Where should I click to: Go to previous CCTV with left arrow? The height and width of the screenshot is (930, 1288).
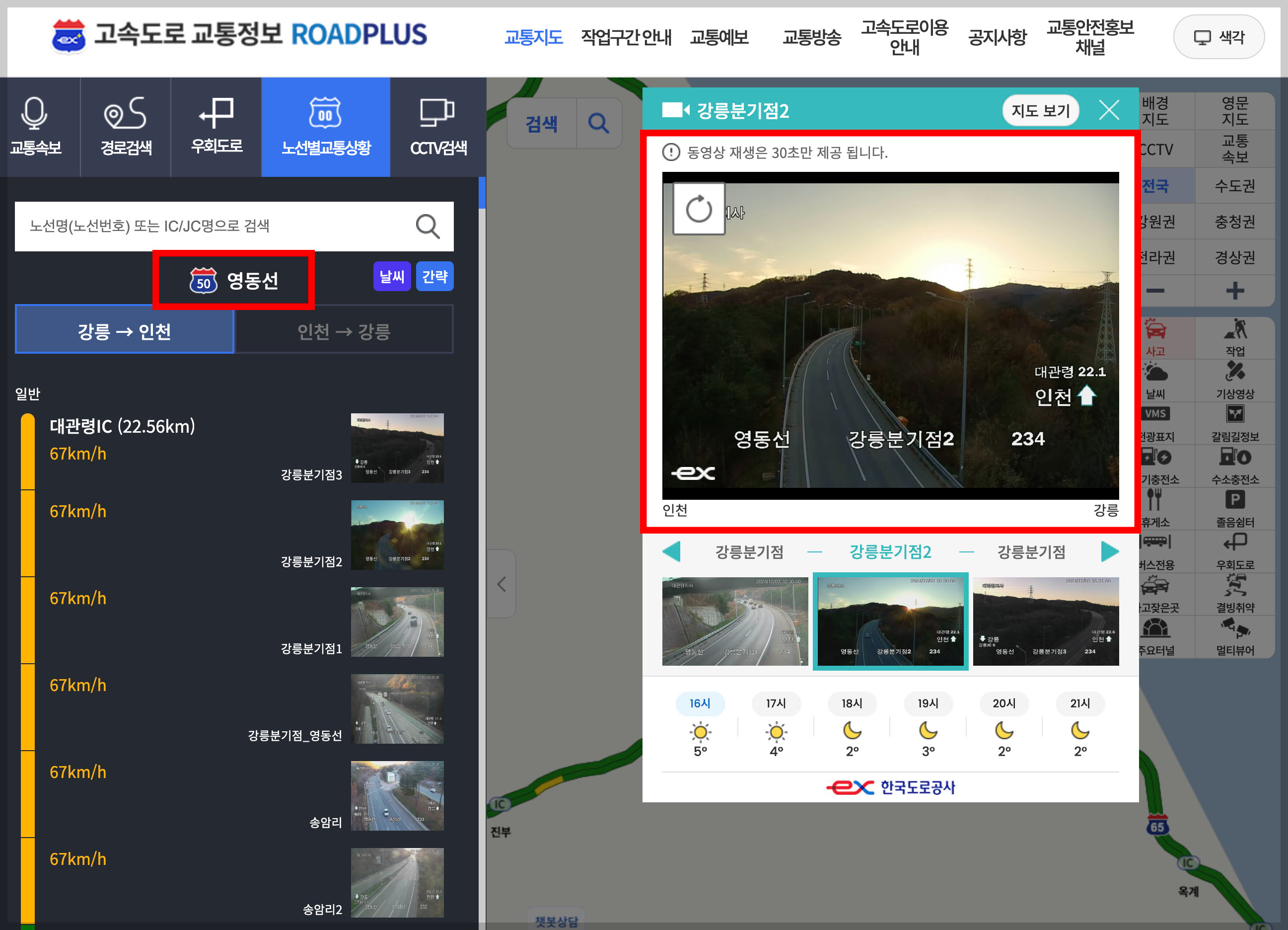[x=672, y=550]
